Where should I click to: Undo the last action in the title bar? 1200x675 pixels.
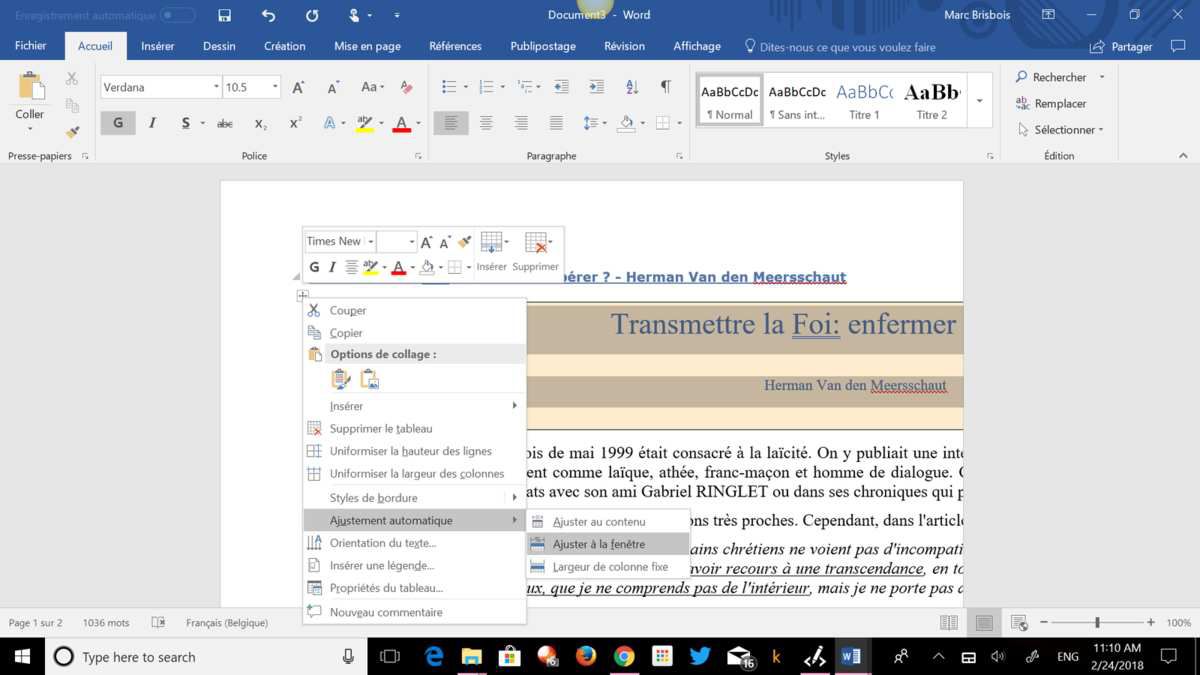(x=268, y=15)
